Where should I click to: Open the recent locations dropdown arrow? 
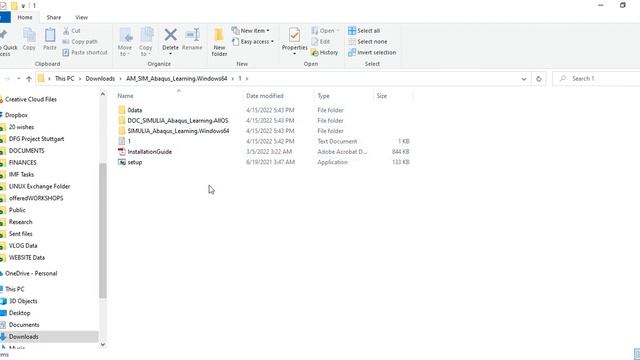click(x=18, y=78)
